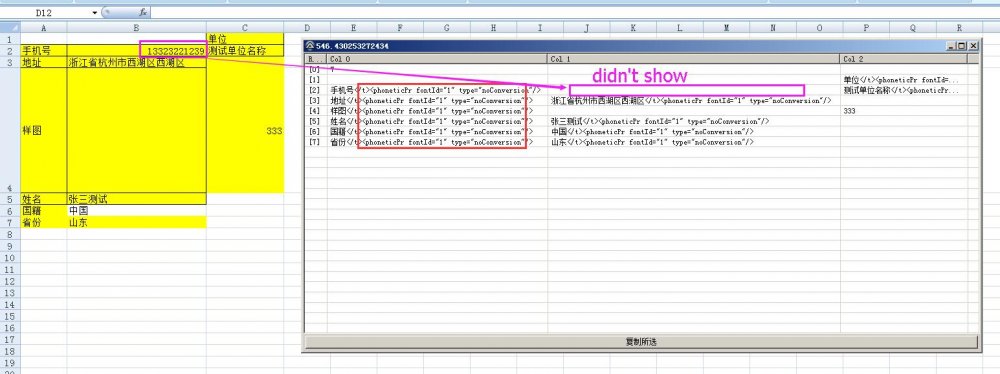Maximize the 546.430253272434 dialog window
Image resolution: width=1000 pixels, height=374 pixels.
(962, 46)
